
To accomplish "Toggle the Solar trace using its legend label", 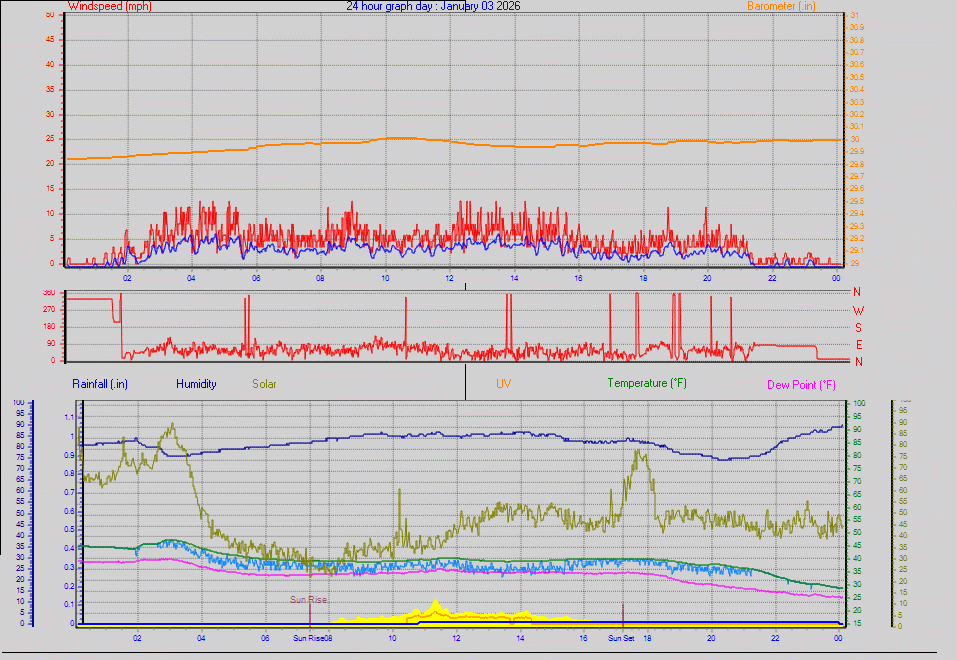I will (265, 383).
